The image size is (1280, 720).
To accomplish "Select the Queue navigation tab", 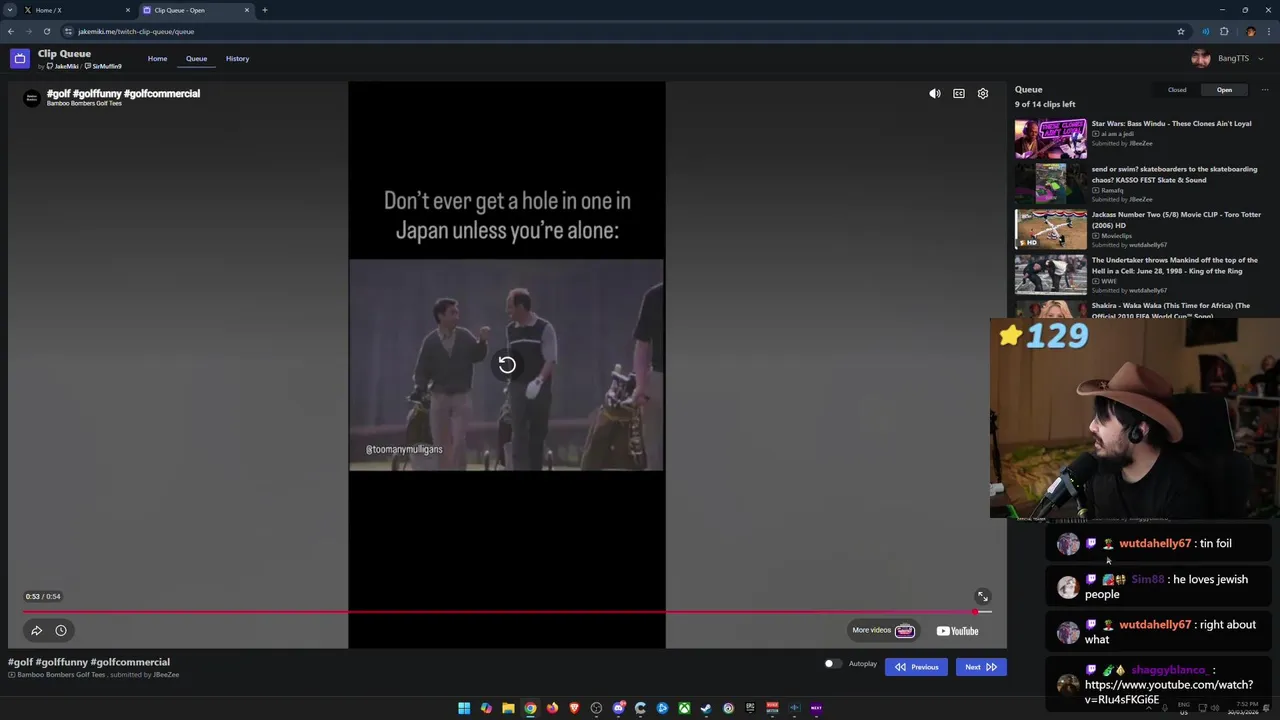I will click(x=196, y=59).
